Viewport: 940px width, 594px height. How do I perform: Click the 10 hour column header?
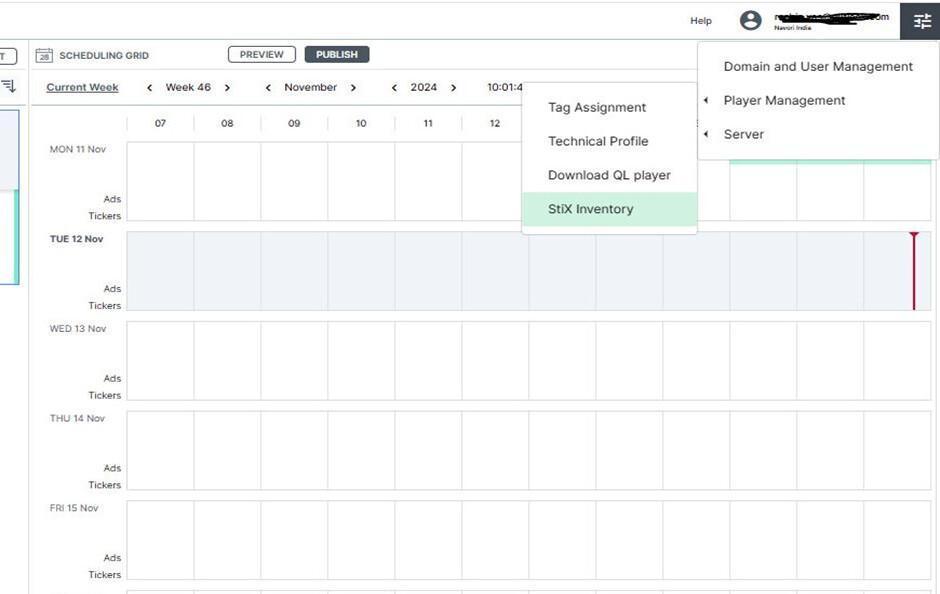[x=361, y=123]
